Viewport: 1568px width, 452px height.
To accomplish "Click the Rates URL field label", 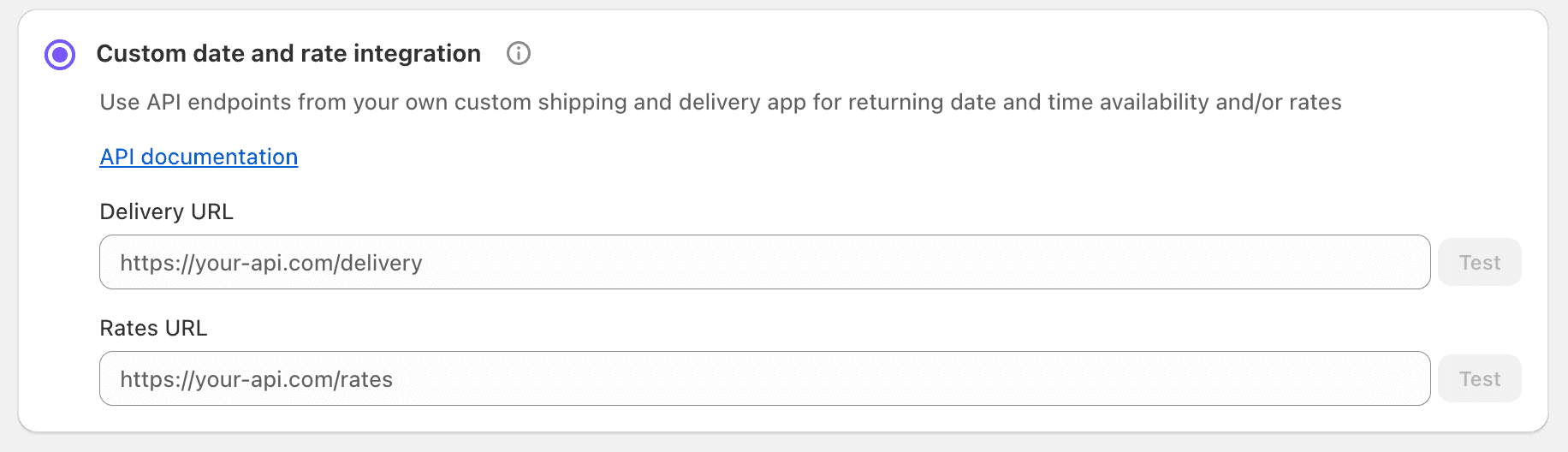I will click(153, 328).
